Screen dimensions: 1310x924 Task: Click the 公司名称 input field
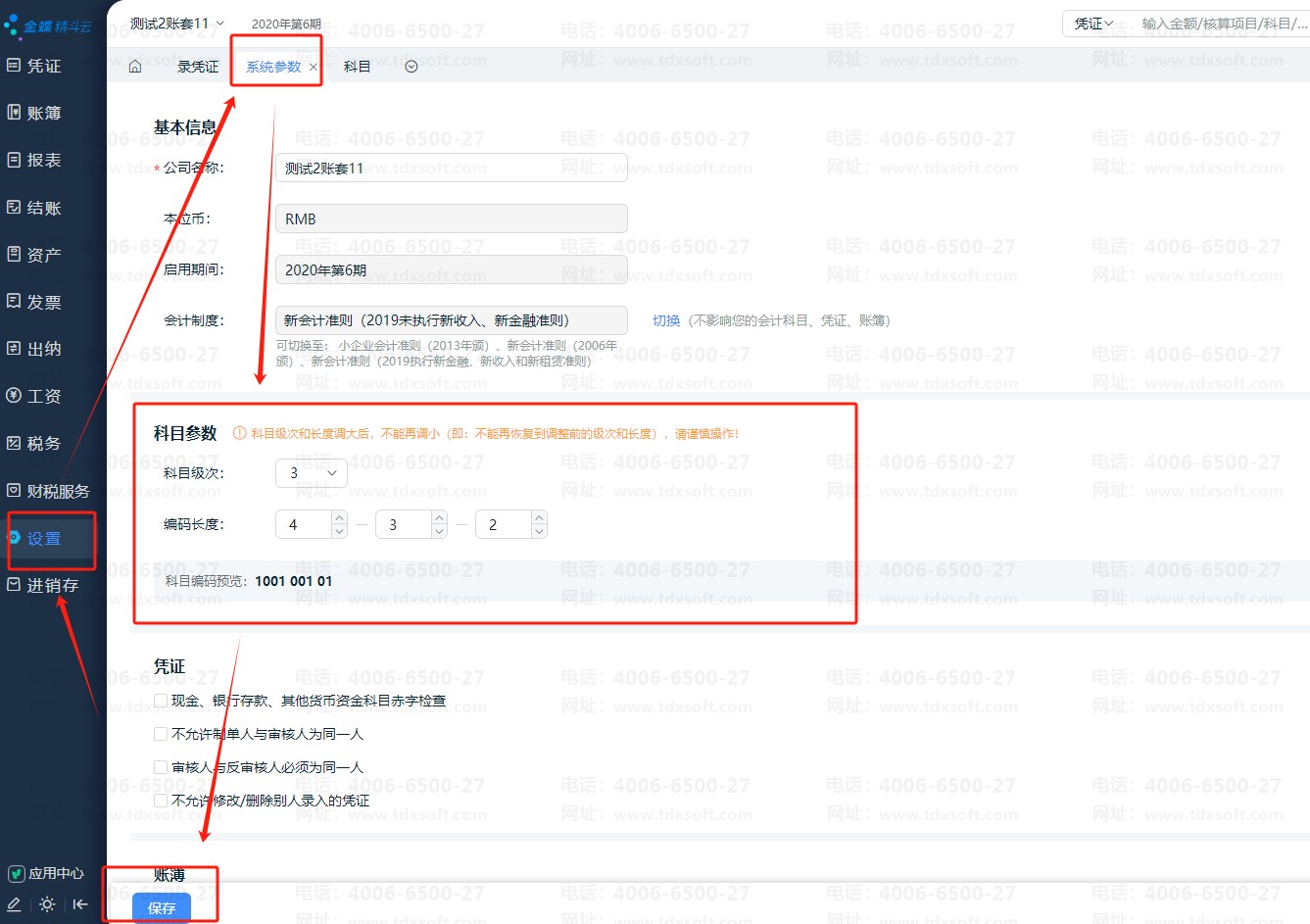pos(452,168)
